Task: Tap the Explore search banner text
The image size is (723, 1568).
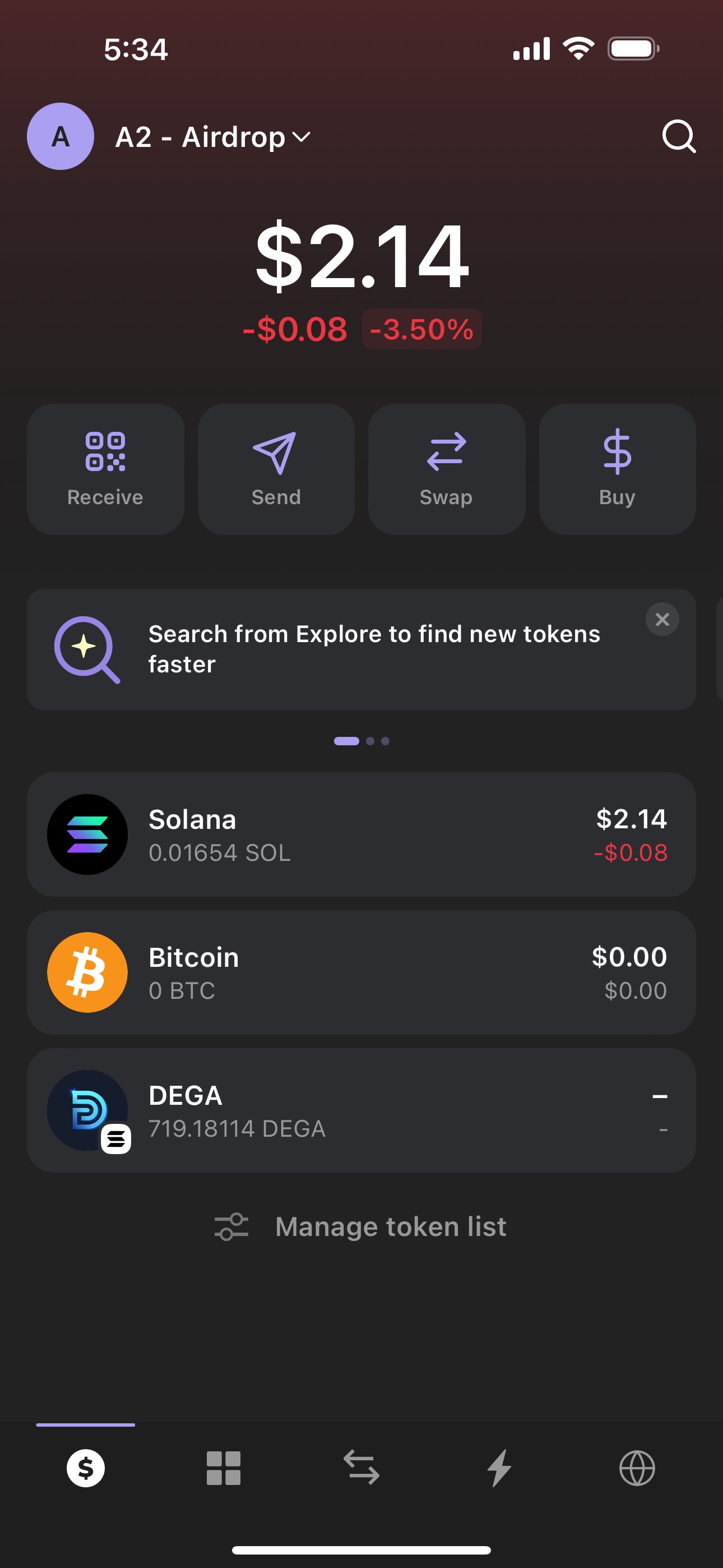Action: click(x=374, y=649)
